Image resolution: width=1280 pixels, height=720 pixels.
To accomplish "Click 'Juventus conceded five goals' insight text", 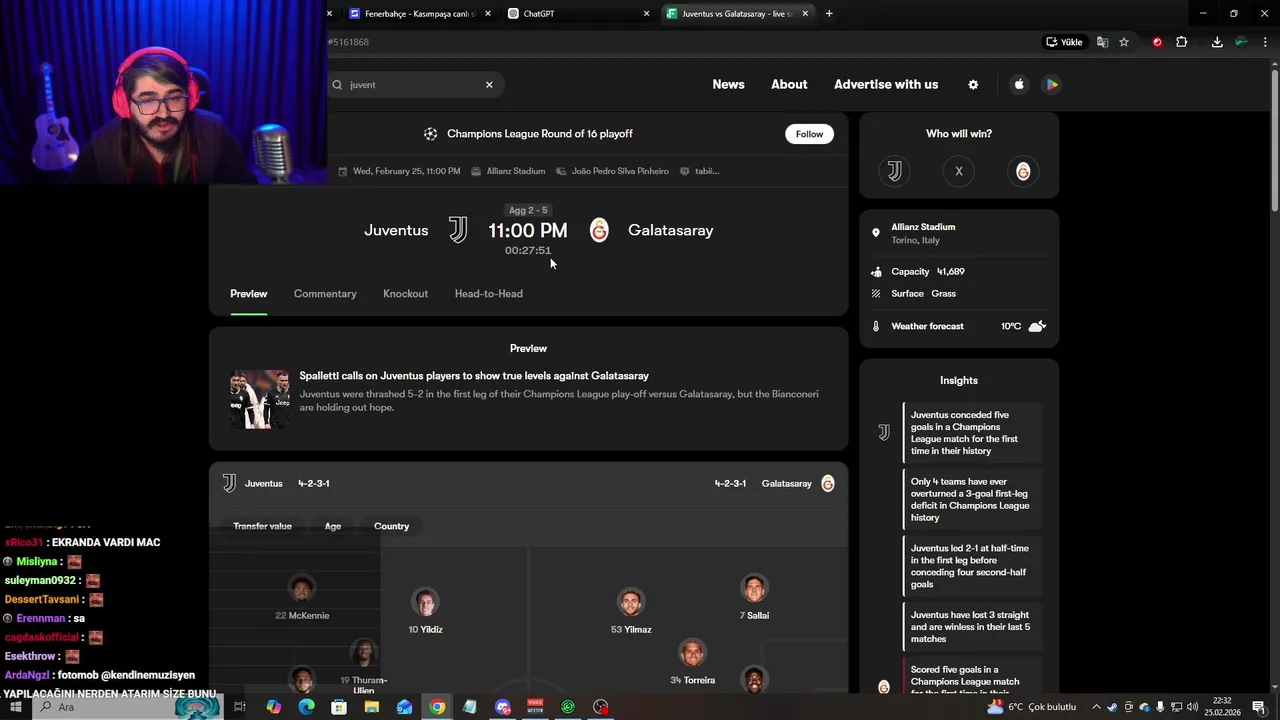I will tap(964, 433).
